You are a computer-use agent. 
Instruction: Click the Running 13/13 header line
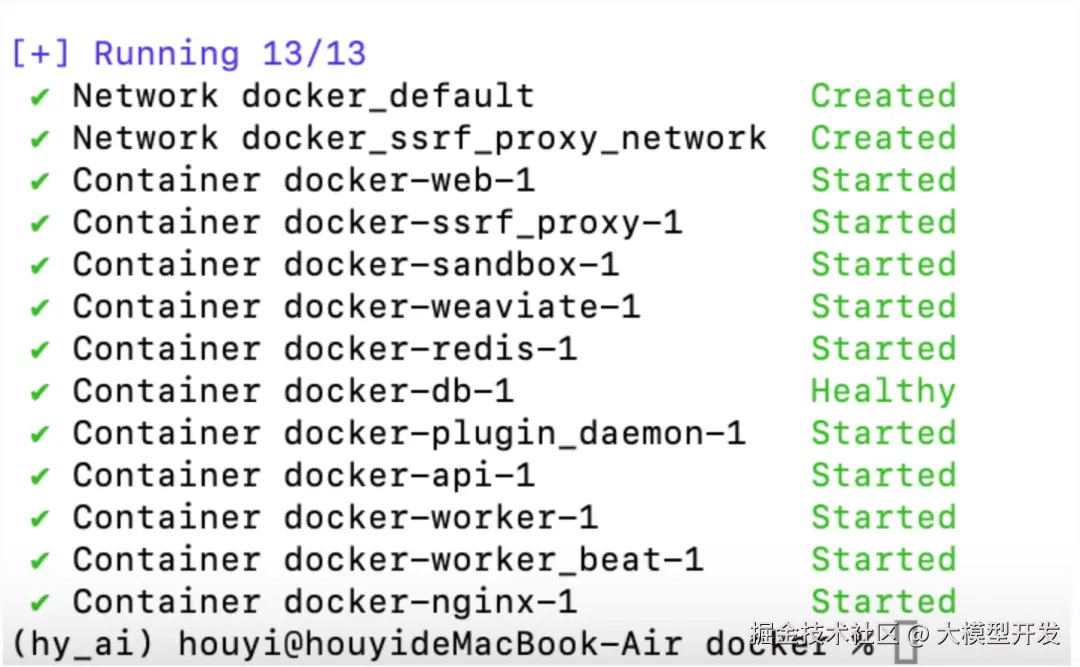click(188, 53)
